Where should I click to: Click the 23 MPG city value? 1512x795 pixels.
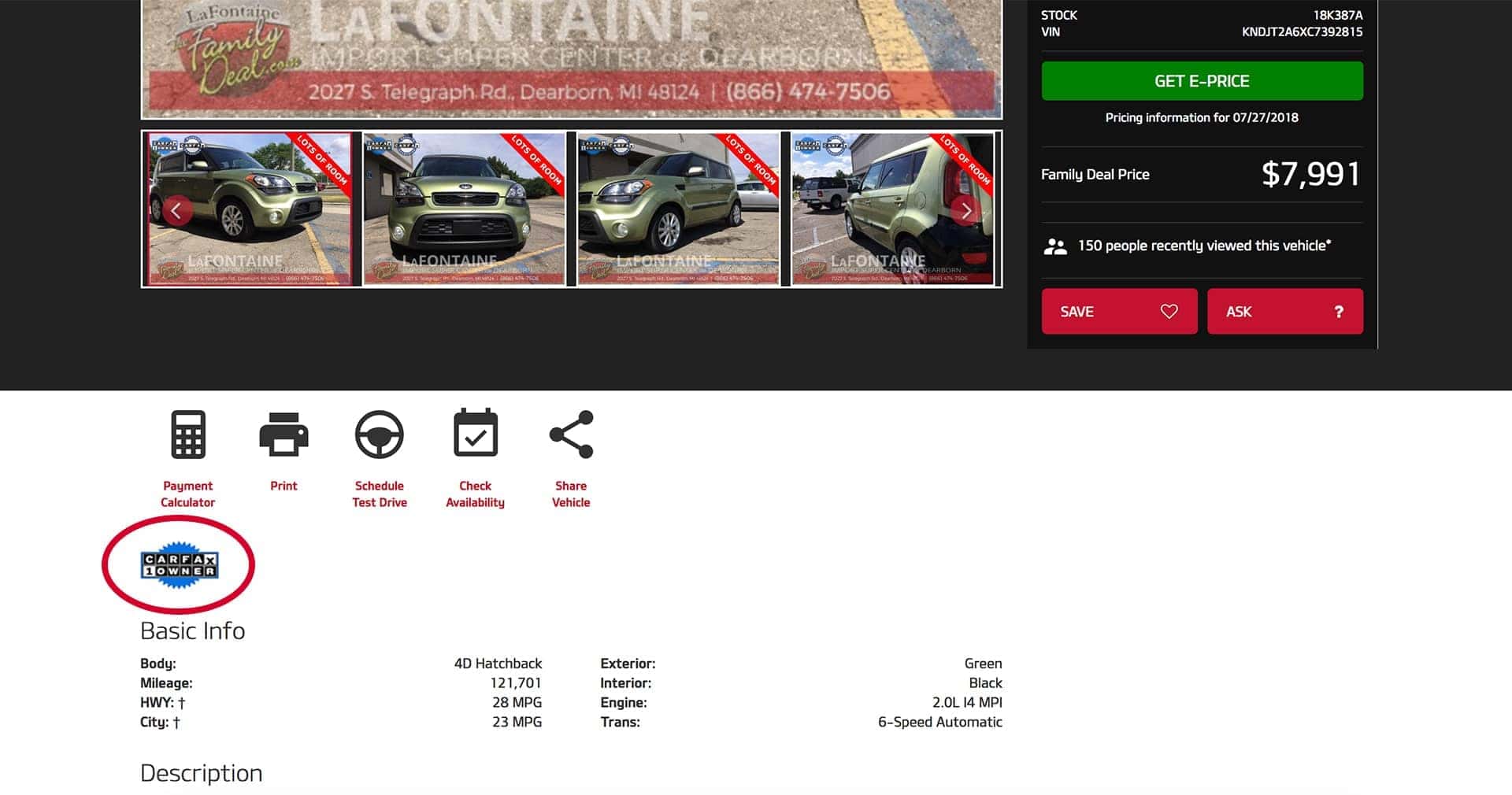517,722
